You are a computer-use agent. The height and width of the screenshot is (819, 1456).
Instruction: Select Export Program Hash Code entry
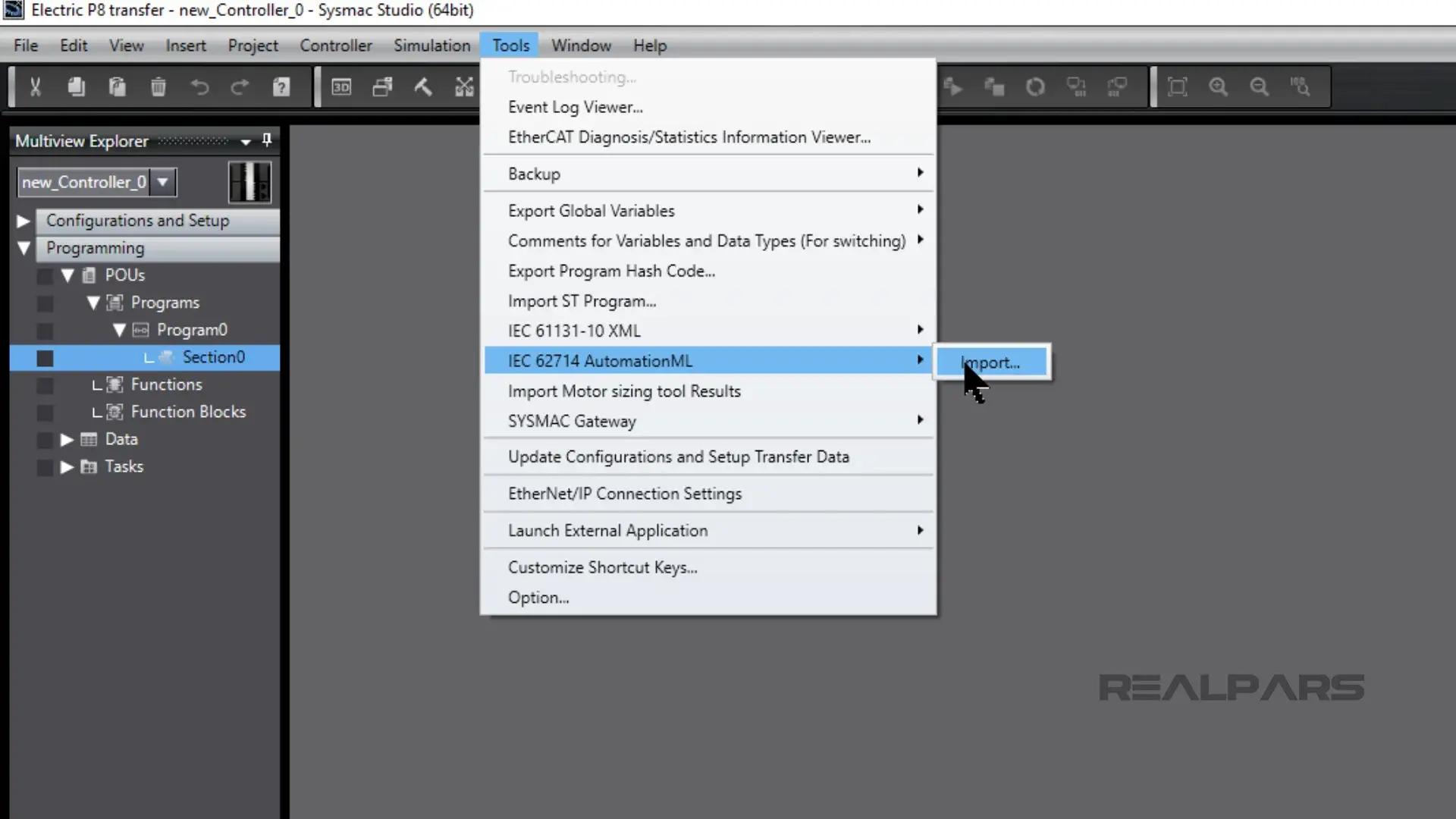pyautogui.click(x=708, y=271)
